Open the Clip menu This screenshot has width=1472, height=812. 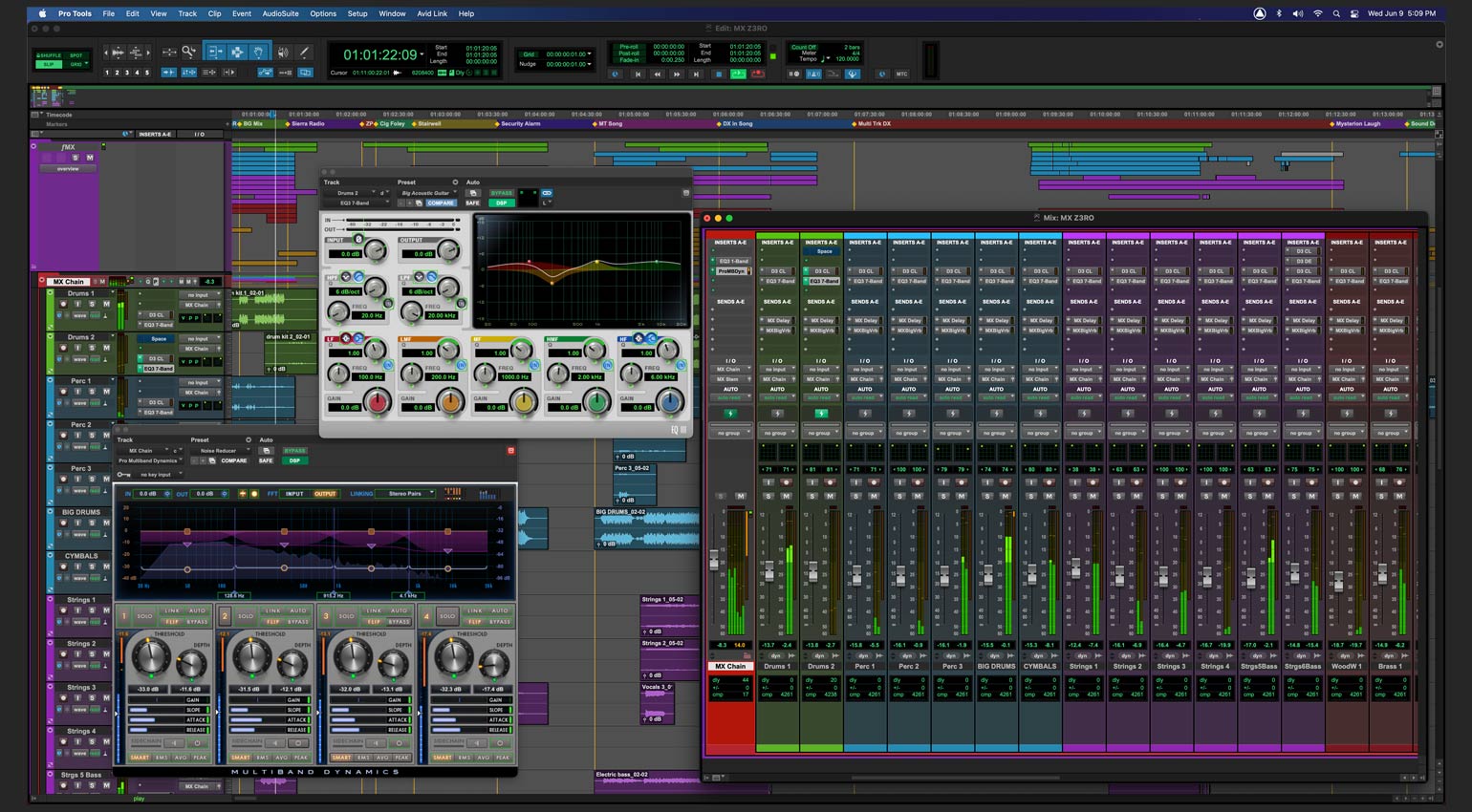point(215,13)
